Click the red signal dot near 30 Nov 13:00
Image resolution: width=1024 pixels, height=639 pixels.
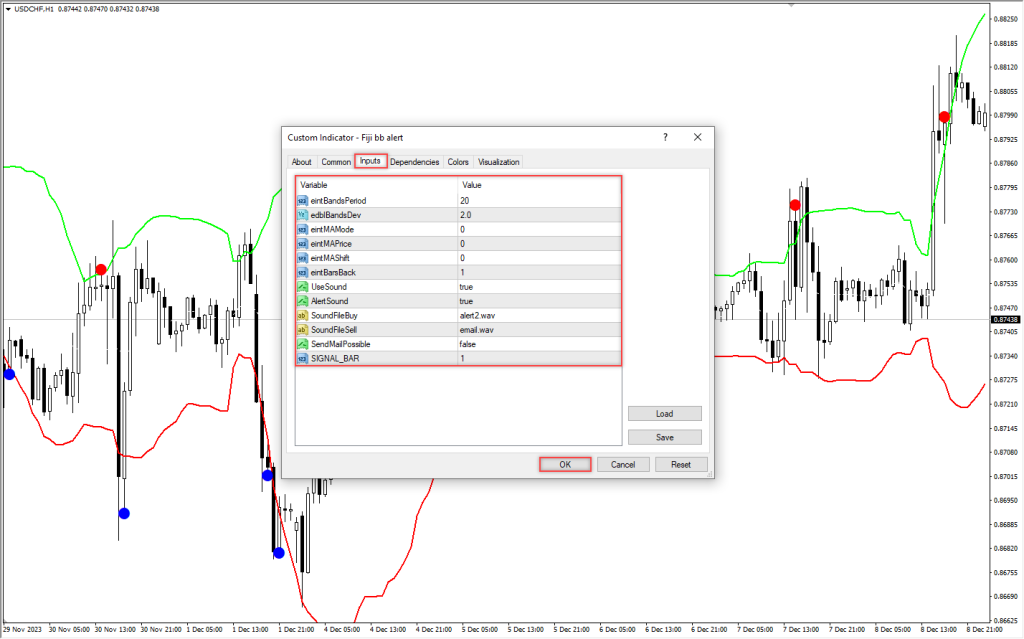tap(101, 269)
